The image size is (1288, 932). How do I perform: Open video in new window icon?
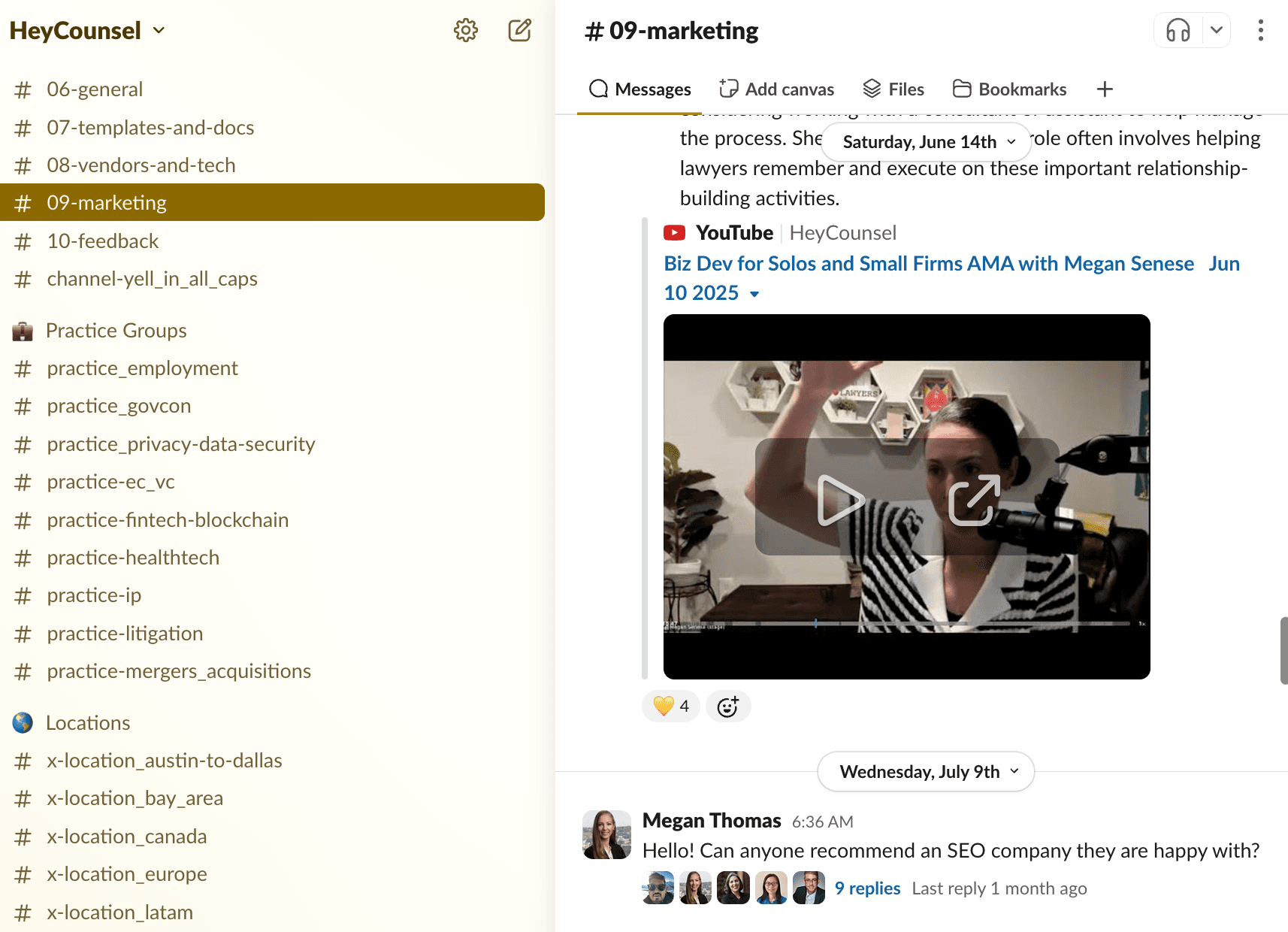click(974, 500)
